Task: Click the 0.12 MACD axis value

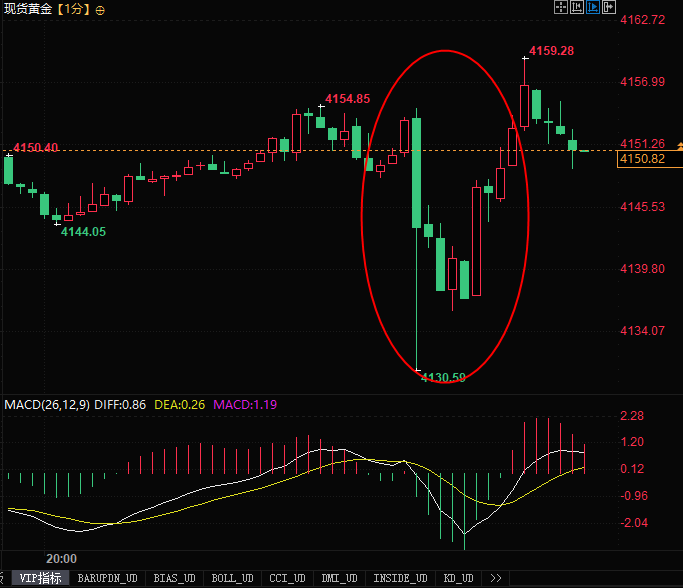Action: (632, 469)
